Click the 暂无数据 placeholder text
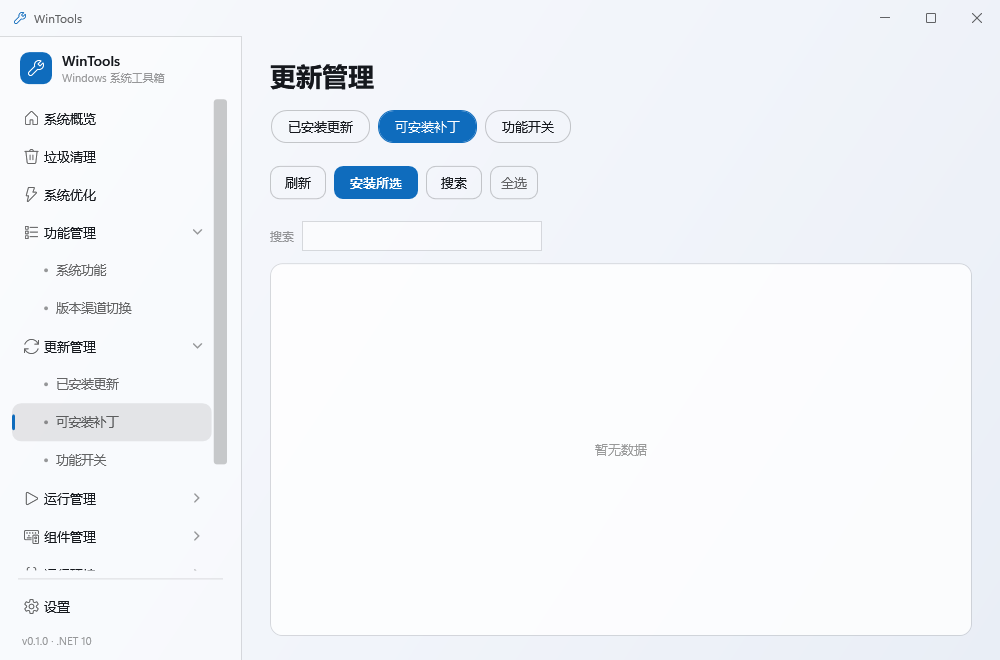Image resolution: width=1000 pixels, height=660 pixels. point(621,450)
